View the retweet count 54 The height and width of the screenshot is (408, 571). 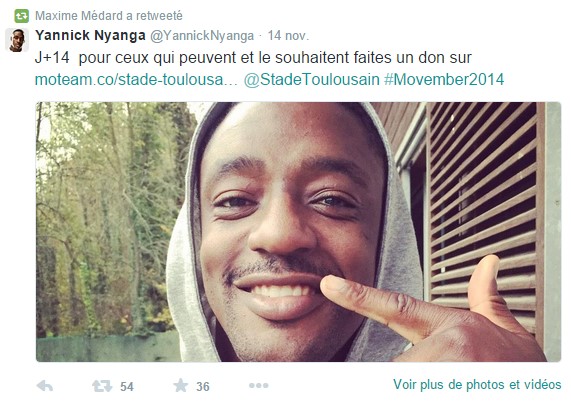pyautogui.click(x=127, y=387)
